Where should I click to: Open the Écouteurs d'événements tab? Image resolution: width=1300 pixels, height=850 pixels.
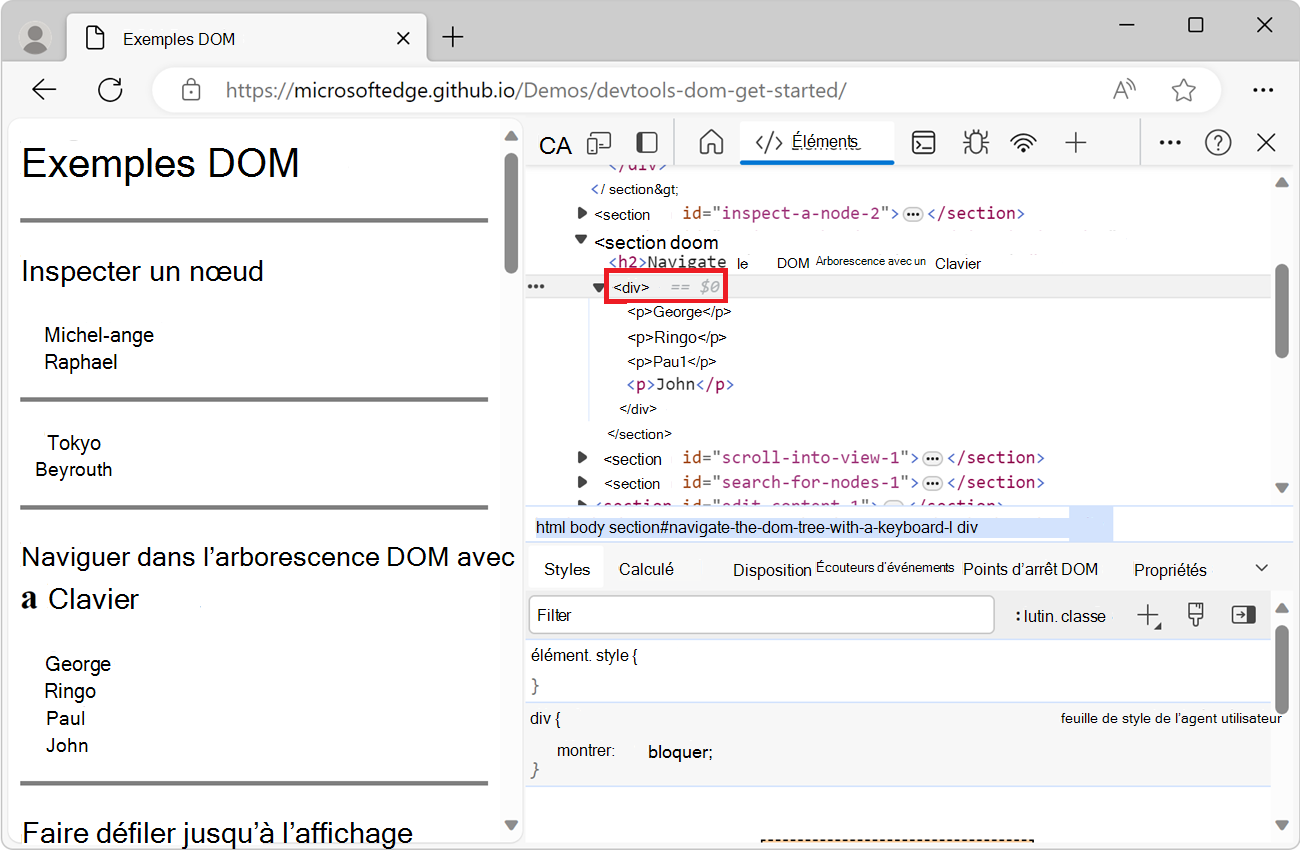tap(885, 568)
